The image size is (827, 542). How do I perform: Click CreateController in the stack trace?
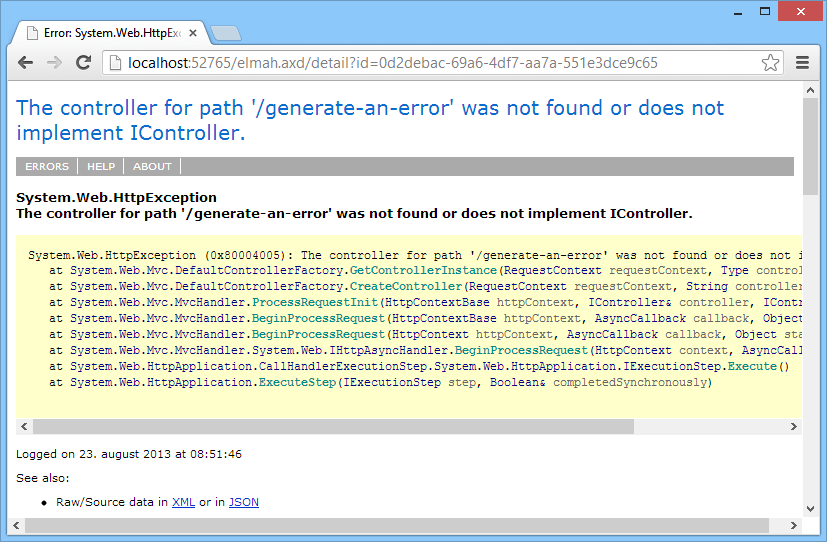[406, 286]
